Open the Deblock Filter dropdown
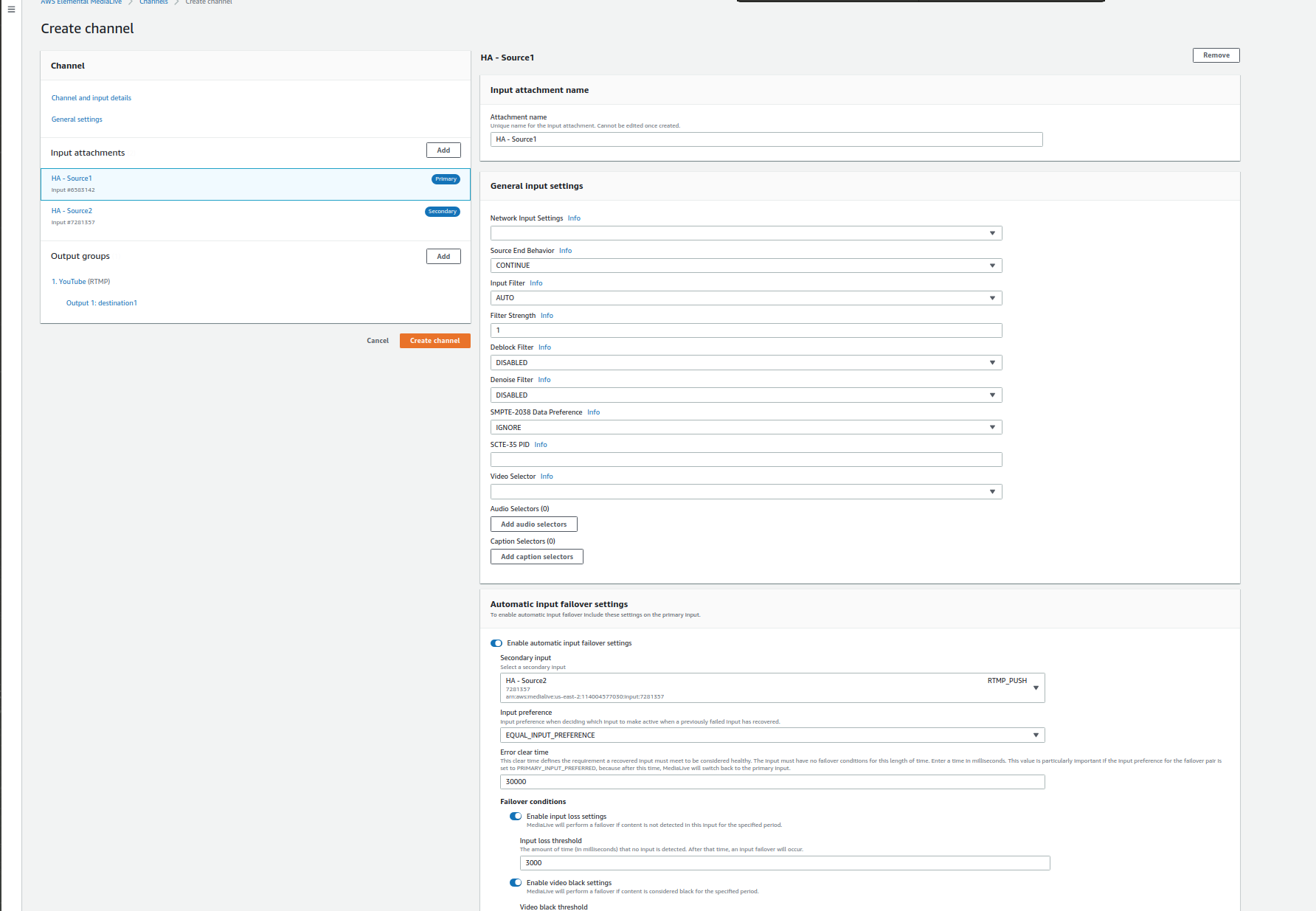This screenshot has width=1316, height=911. click(746, 363)
